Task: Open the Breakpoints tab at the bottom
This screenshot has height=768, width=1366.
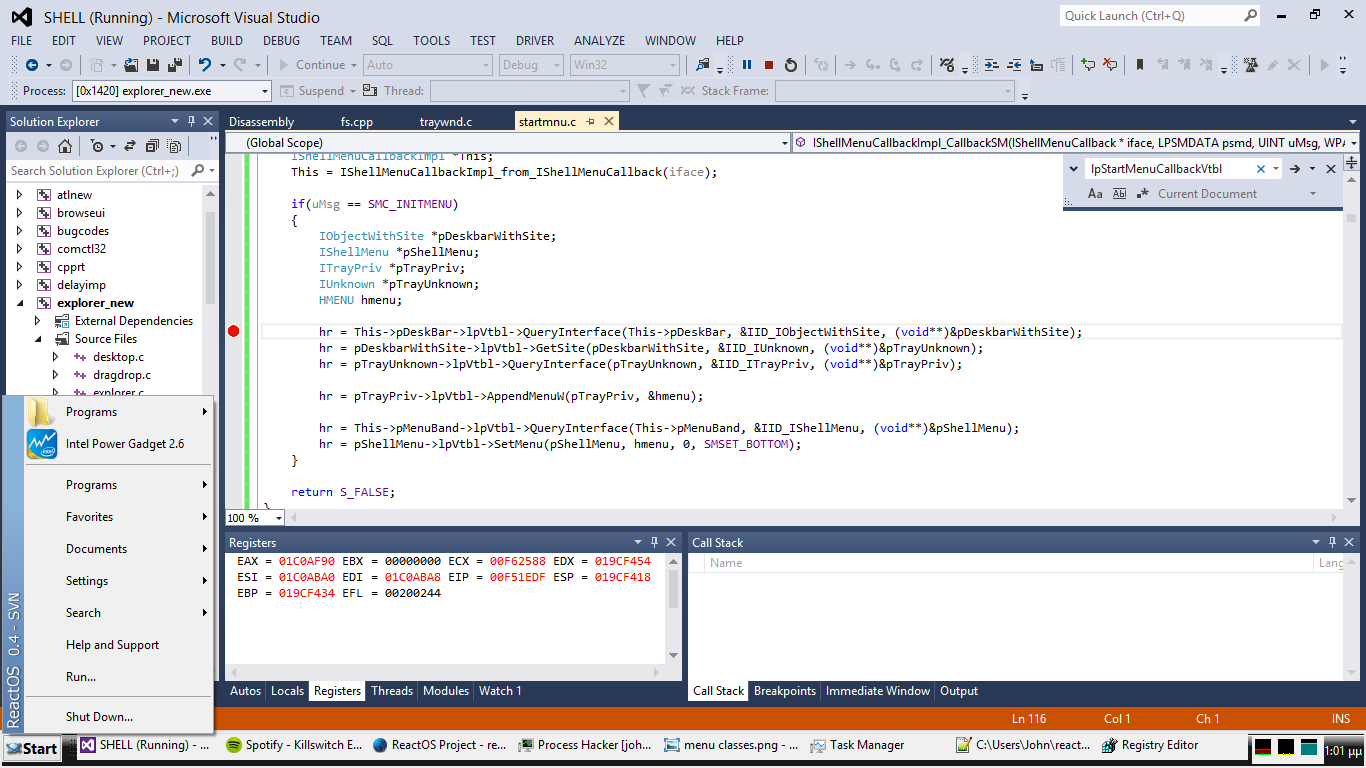Action: [784, 691]
